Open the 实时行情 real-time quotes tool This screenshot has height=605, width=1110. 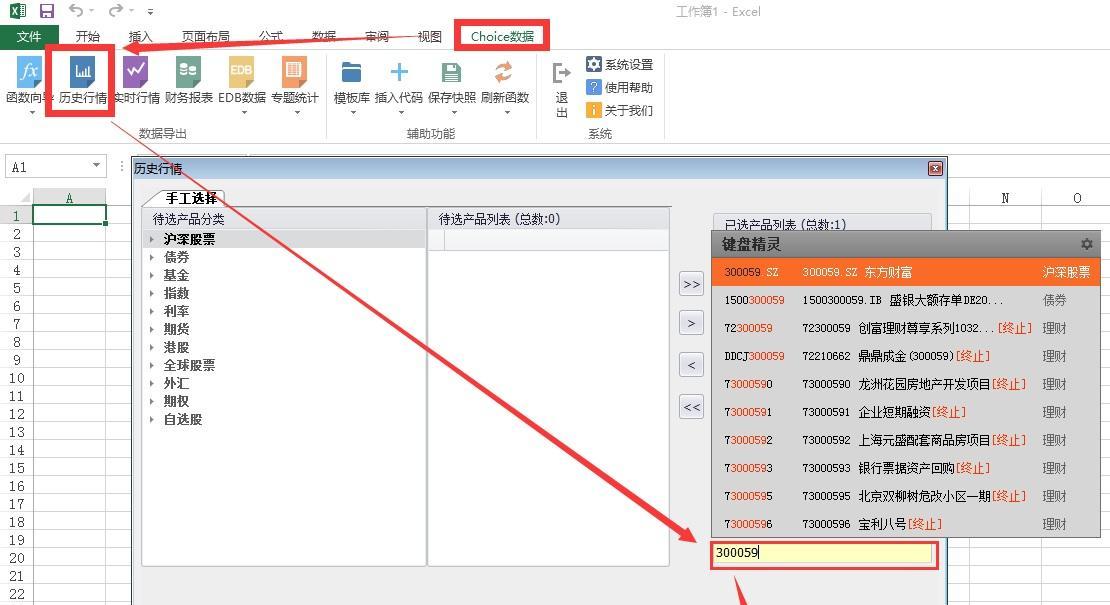(x=136, y=80)
